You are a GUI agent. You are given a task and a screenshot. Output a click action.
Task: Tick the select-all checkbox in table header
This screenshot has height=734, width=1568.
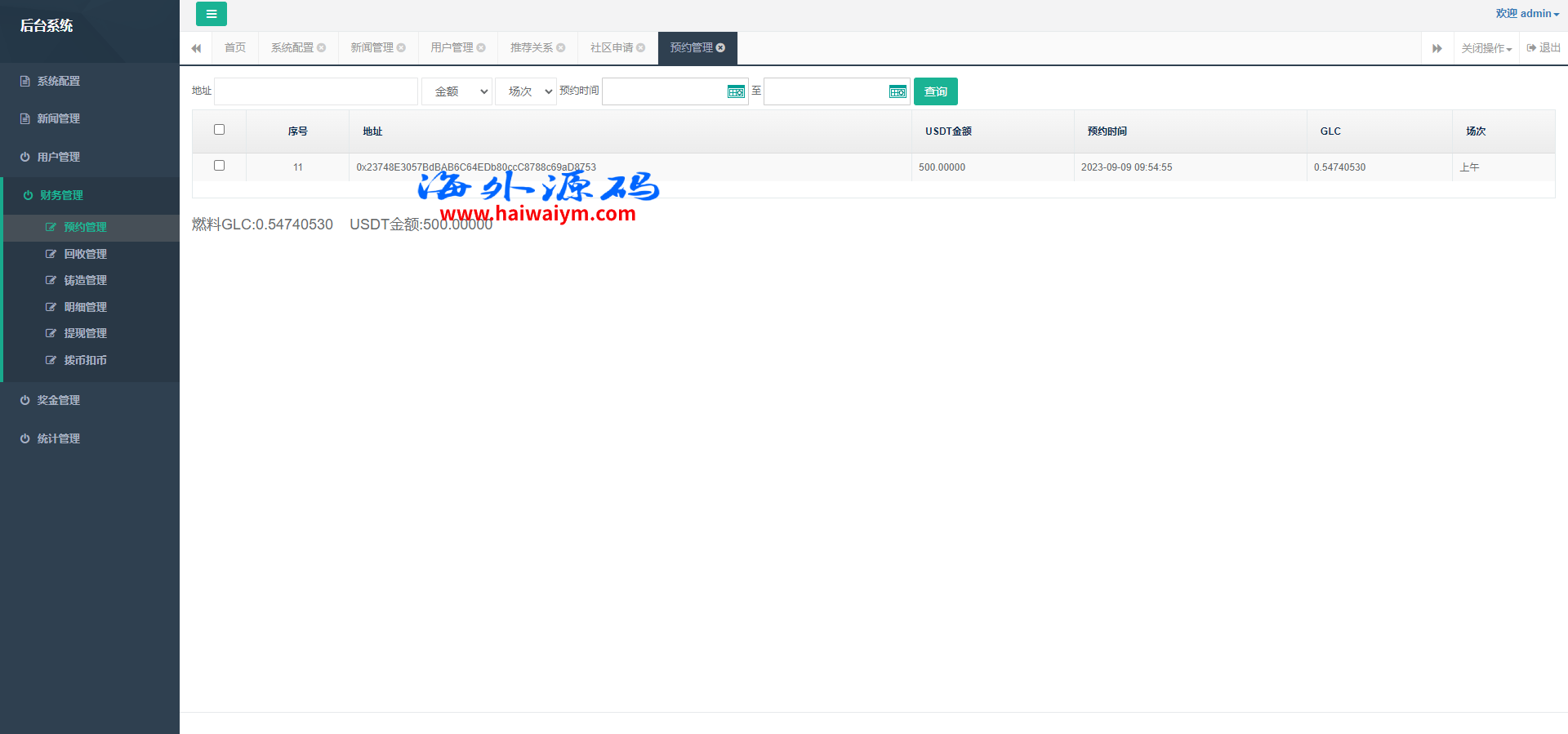click(219, 130)
